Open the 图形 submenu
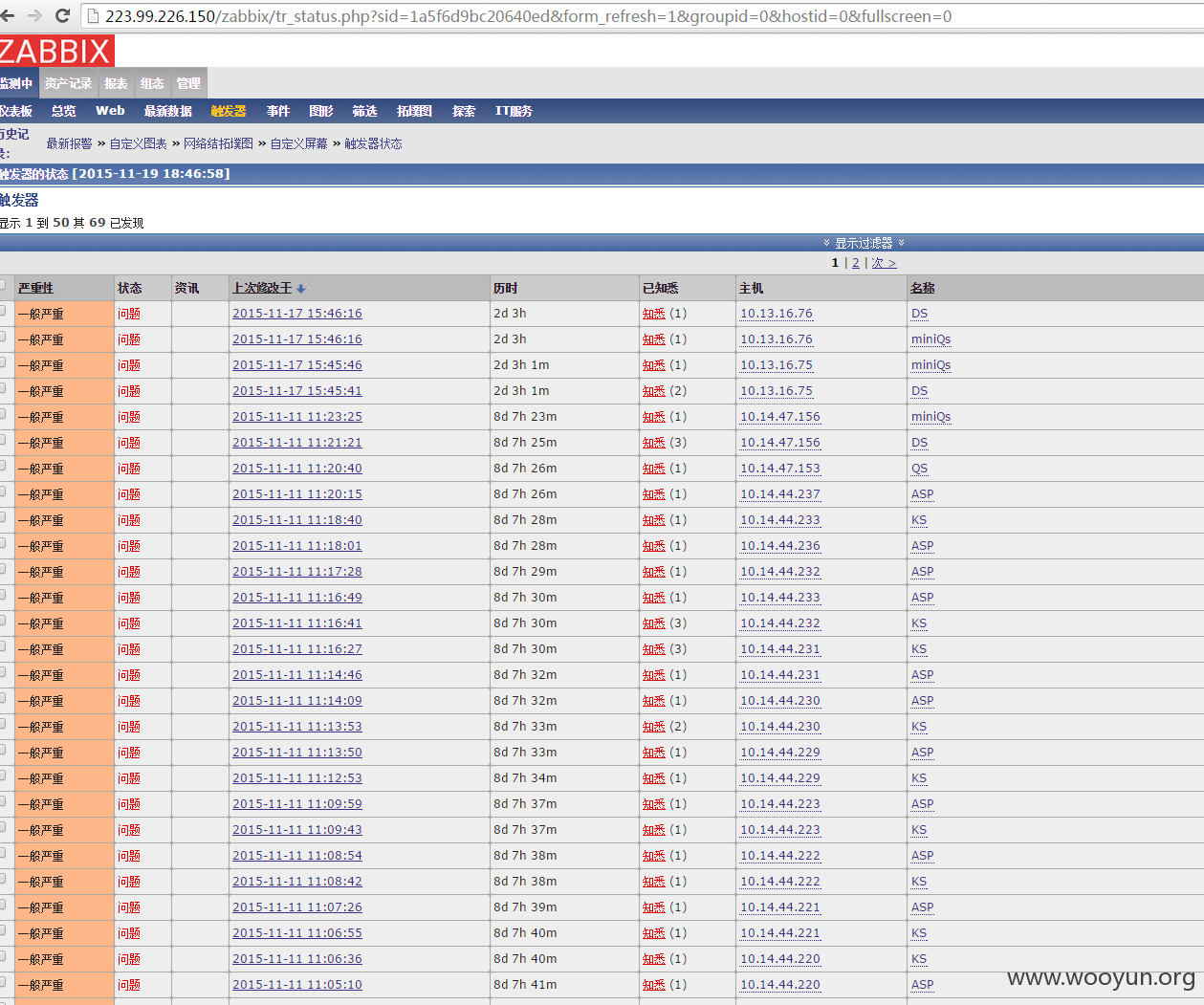The image size is (1204, 1005). pos(321,111)
